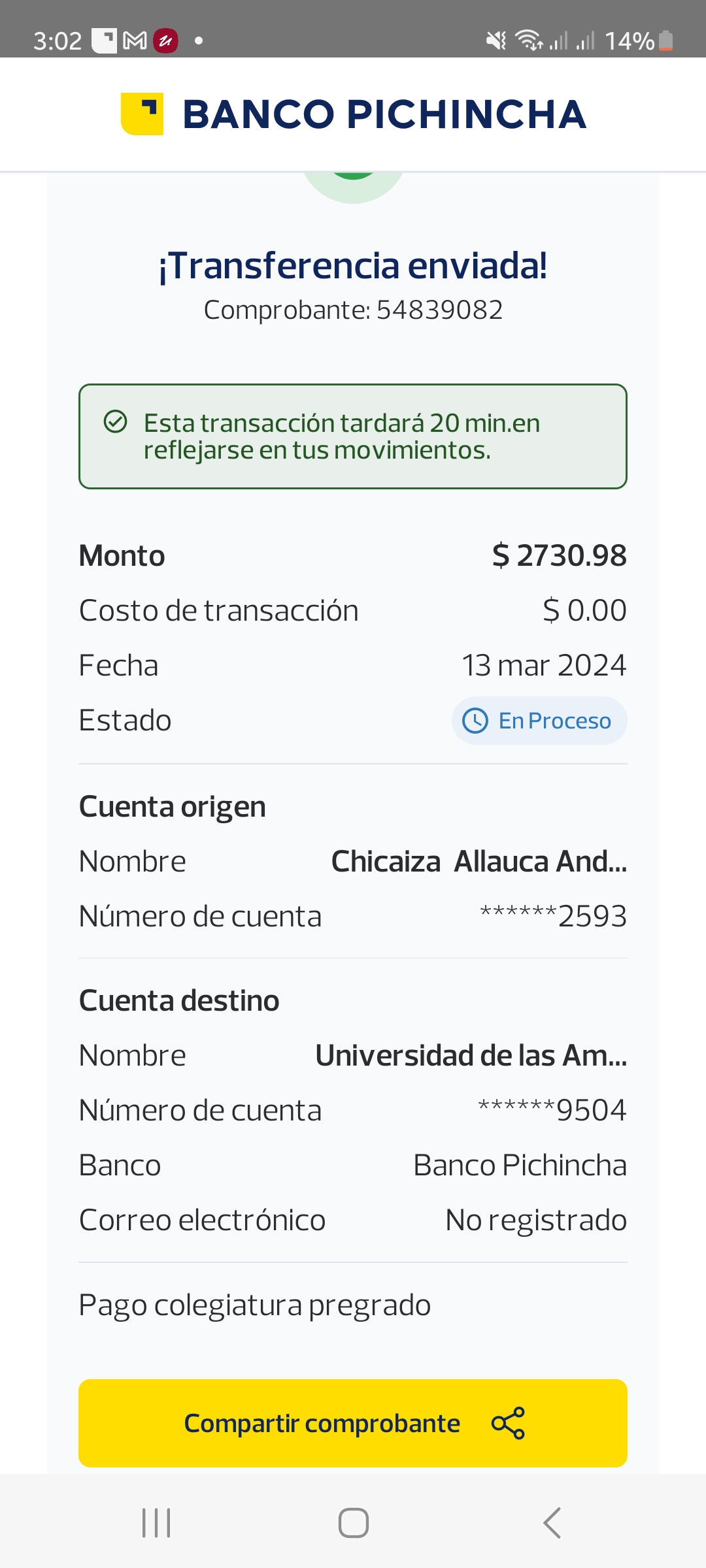Tap the share icon on the yellow button
The image size is (706, 1568).
(508, 1423)
